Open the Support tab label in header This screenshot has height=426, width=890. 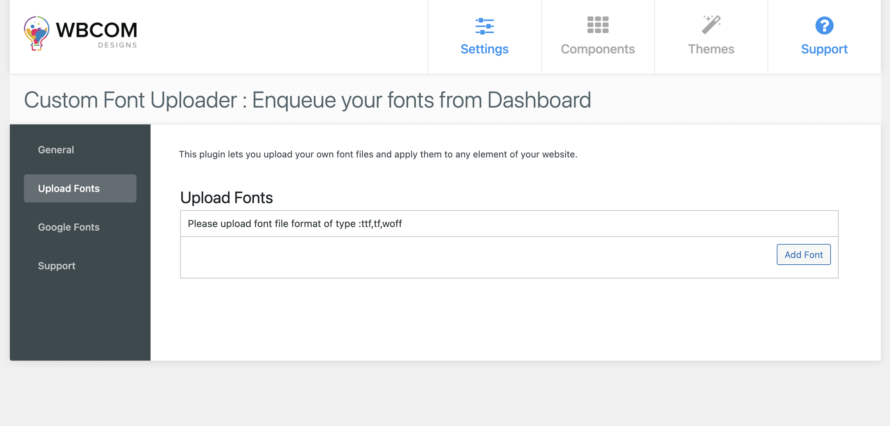pyautogui.click(x=824, y=49)
